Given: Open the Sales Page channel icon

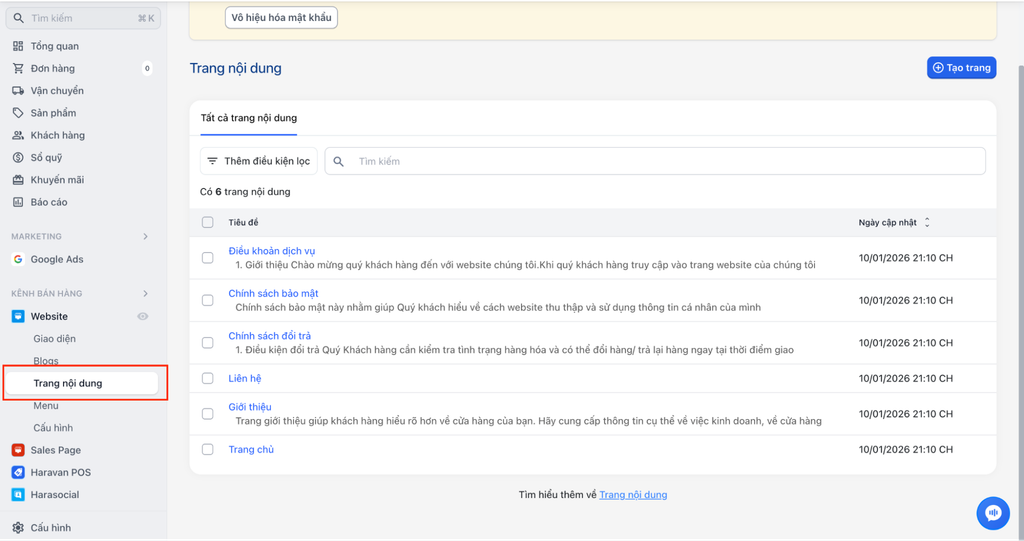Looking at the screenshot, I should (x=18, y=450).
